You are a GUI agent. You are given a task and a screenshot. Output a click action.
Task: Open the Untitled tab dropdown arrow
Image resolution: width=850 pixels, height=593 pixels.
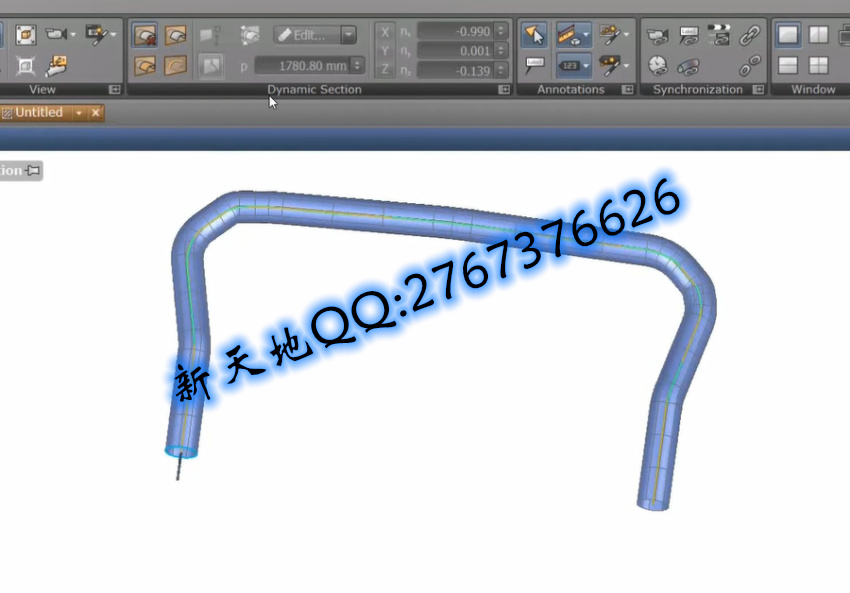tap(79, 113)
